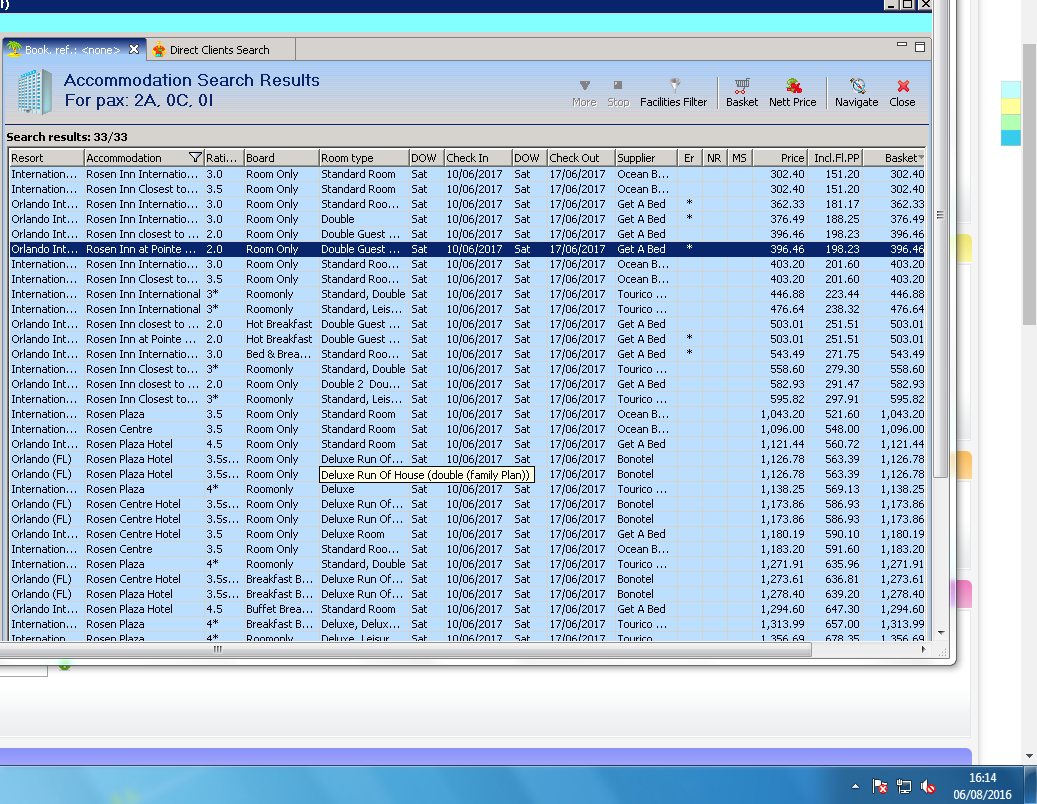The width and height of the screenshot is (1037, 804).
Task: Open the Action Center flag icon
Action: [x=880, y=787]
